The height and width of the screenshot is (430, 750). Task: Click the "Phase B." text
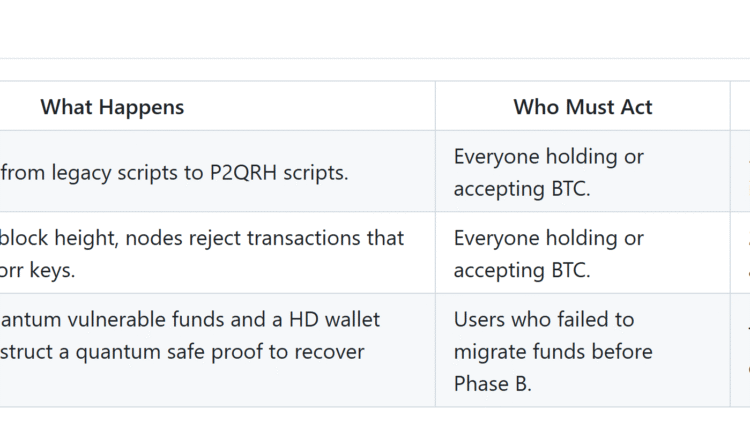click(494, 383)
